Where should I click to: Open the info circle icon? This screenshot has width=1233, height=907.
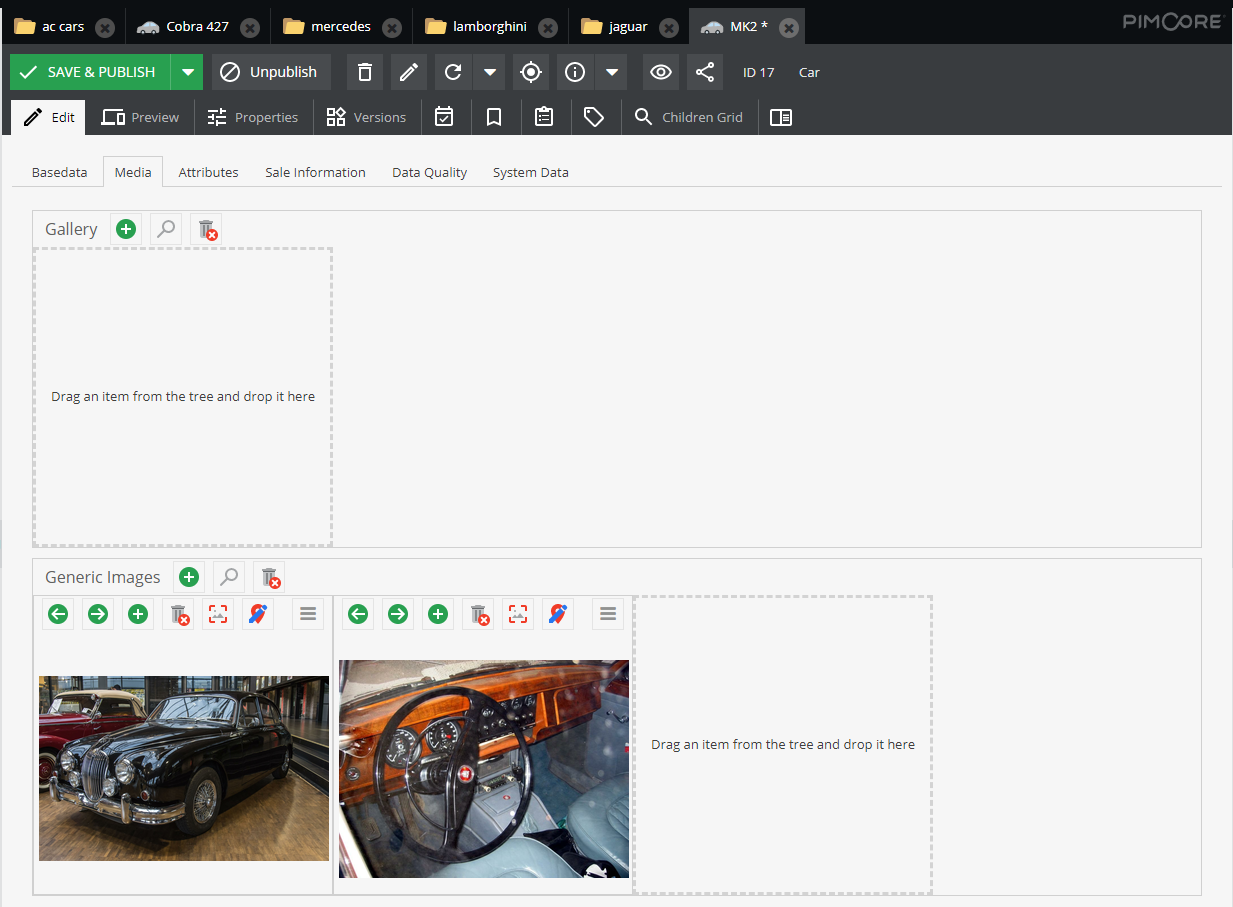click(575, 72)
